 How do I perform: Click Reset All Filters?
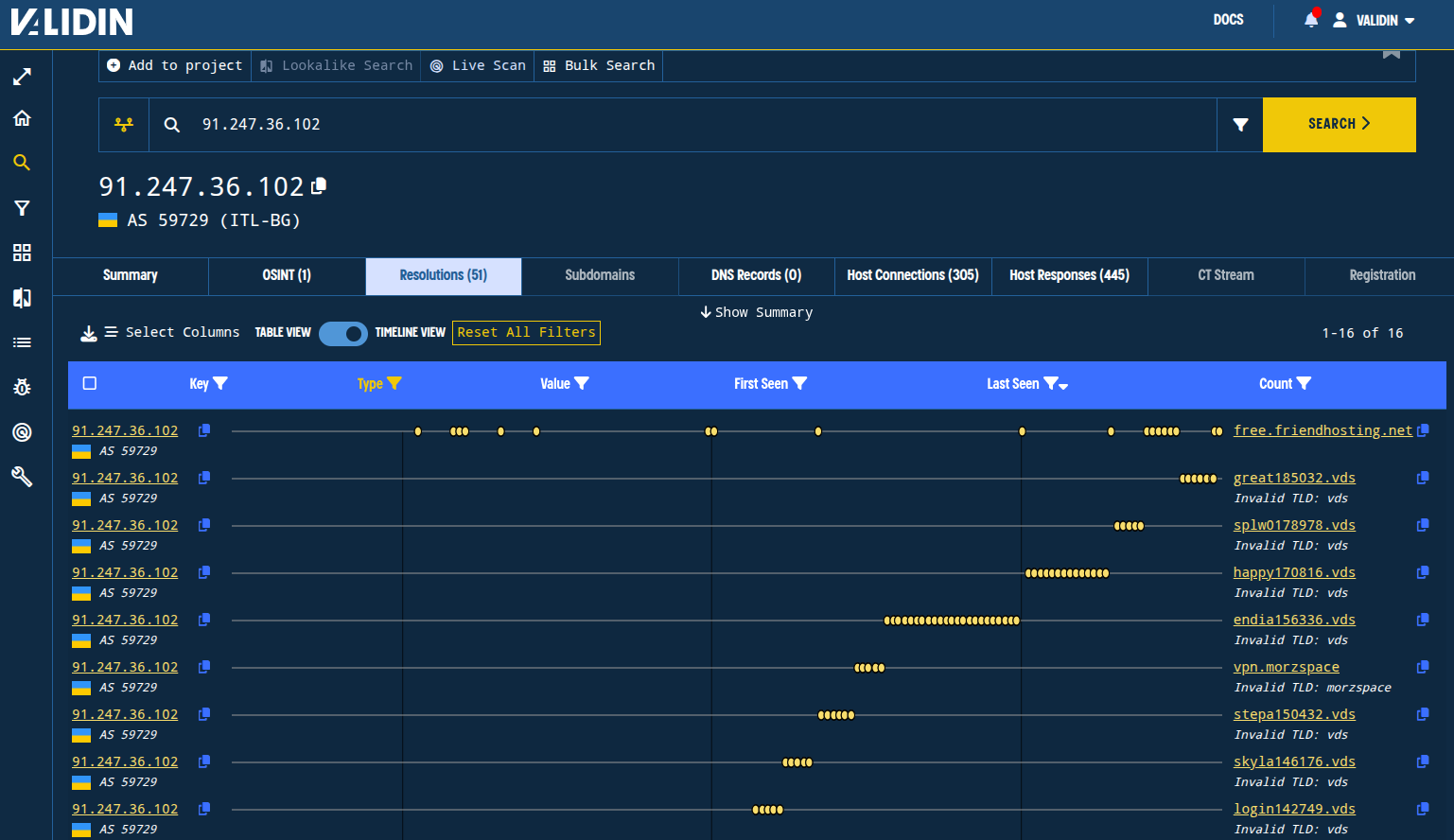point(526,333)
